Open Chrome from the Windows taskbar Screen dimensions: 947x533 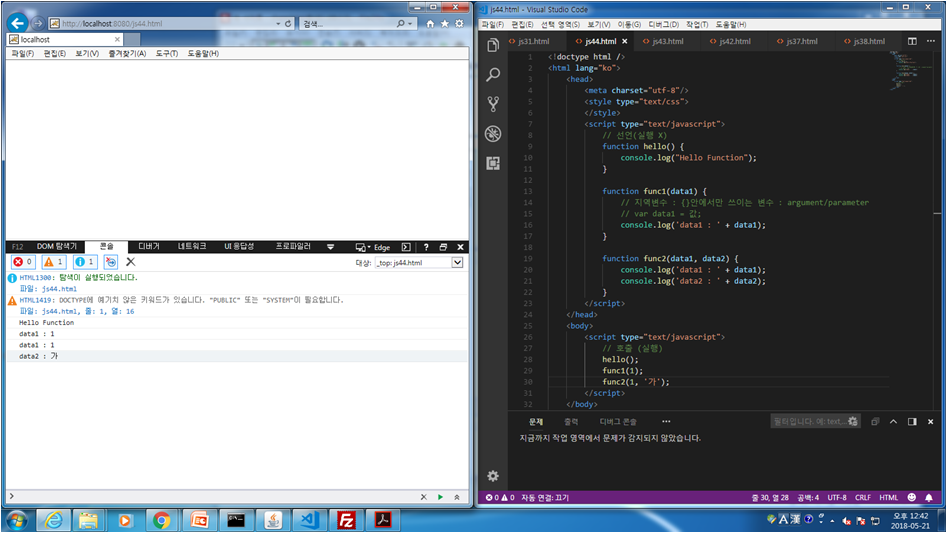(x=161, y=520)
